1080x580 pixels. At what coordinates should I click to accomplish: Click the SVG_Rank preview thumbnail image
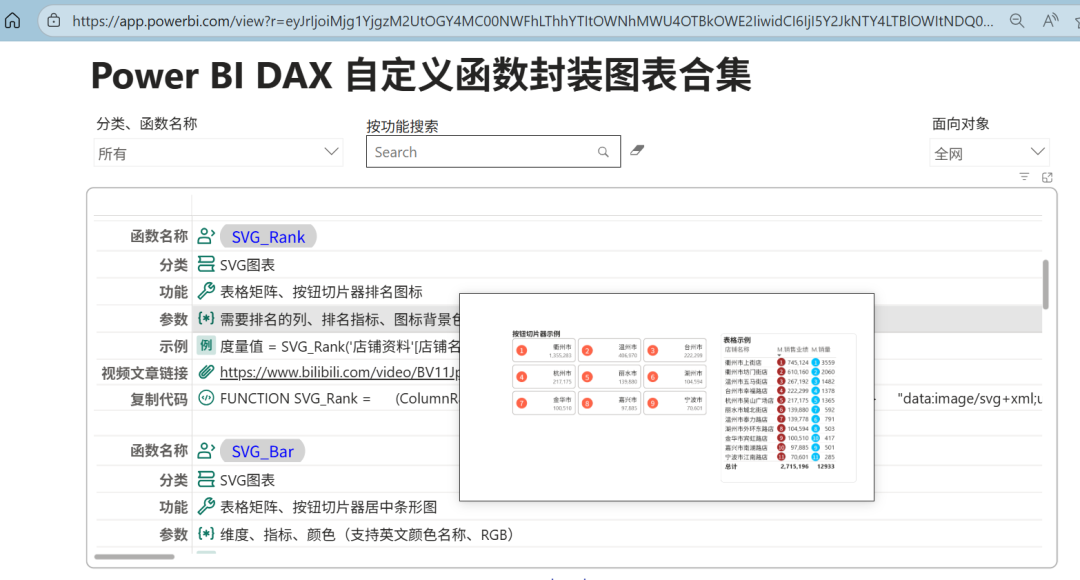pyautogui.click(x=667, y=397)
